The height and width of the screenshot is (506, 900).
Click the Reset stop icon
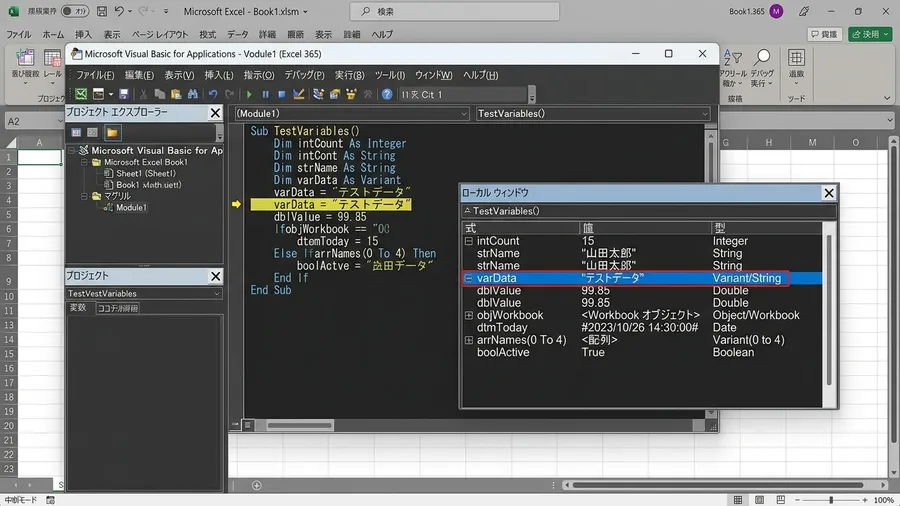tap(281, 94)
